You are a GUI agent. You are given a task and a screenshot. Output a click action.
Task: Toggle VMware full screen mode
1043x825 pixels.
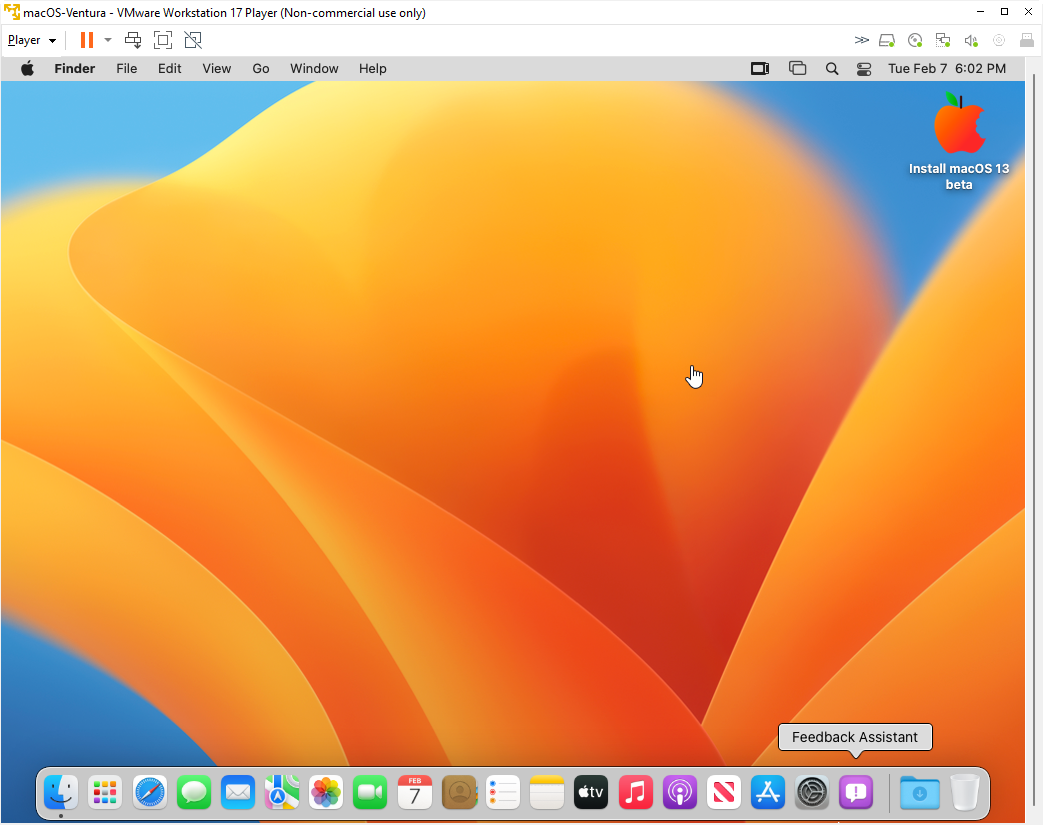pos(163,40)
